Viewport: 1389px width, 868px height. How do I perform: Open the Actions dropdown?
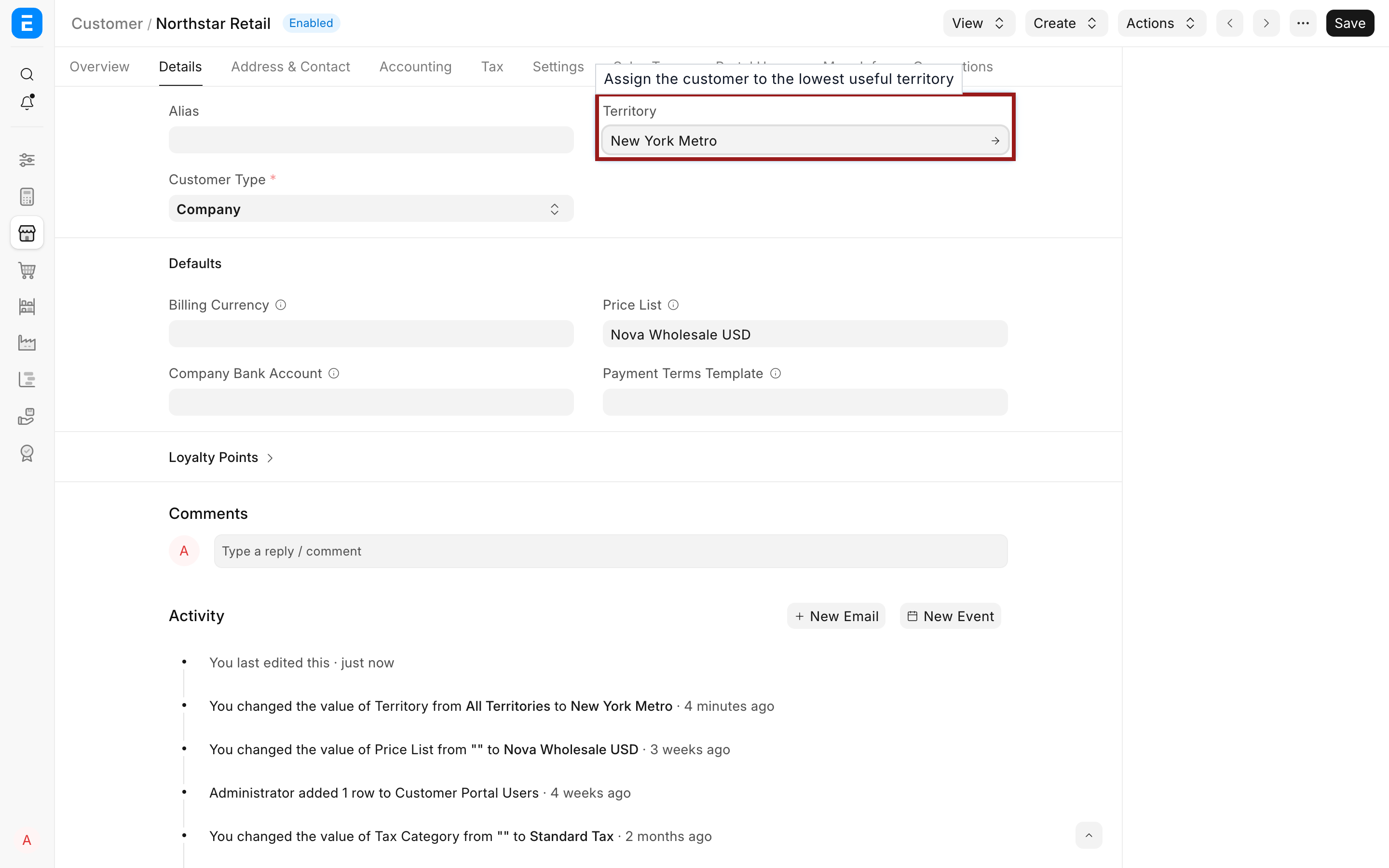[1162, 23]
